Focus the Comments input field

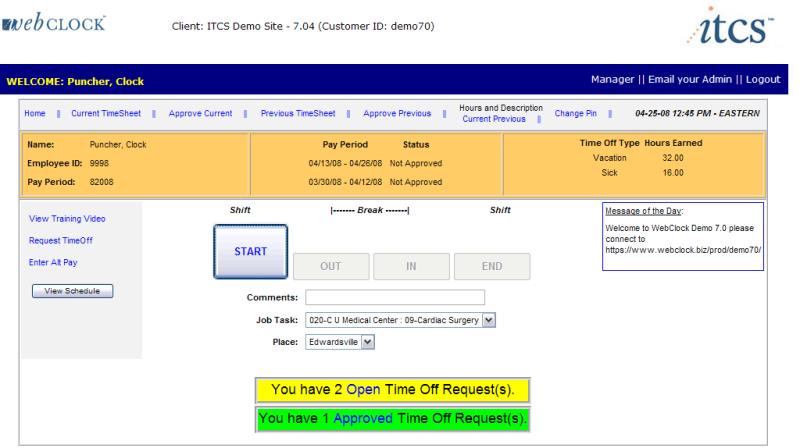[x=395, y=297]
